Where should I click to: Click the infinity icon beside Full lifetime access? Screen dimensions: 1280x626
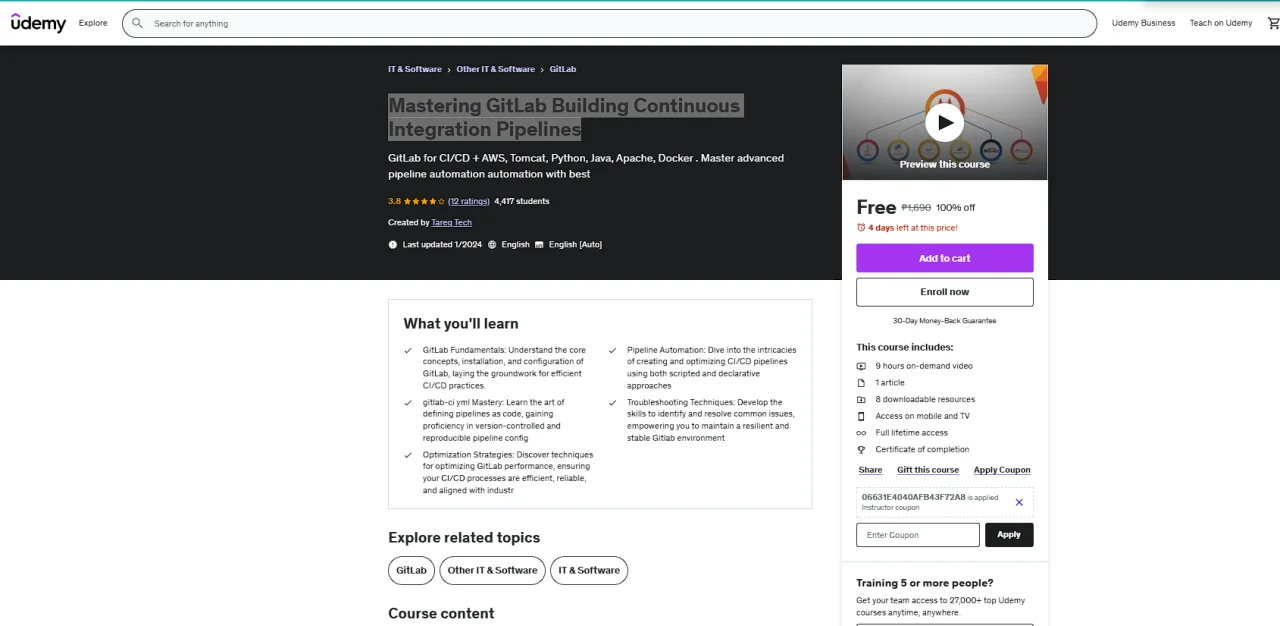(x=861, y=433)
